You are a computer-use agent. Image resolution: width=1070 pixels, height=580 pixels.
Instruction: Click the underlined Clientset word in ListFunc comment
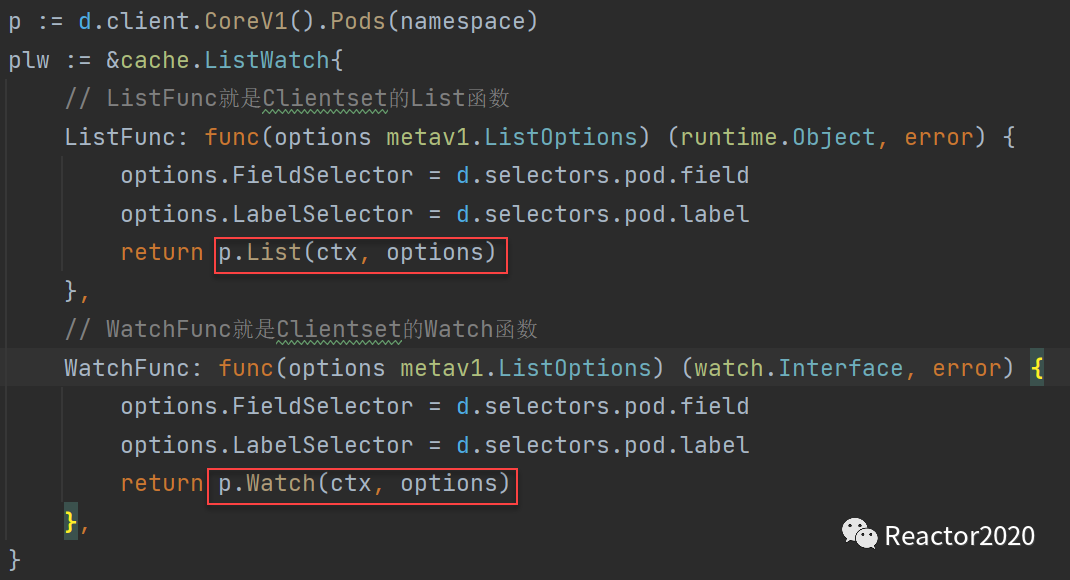click(x=325, y=98)
